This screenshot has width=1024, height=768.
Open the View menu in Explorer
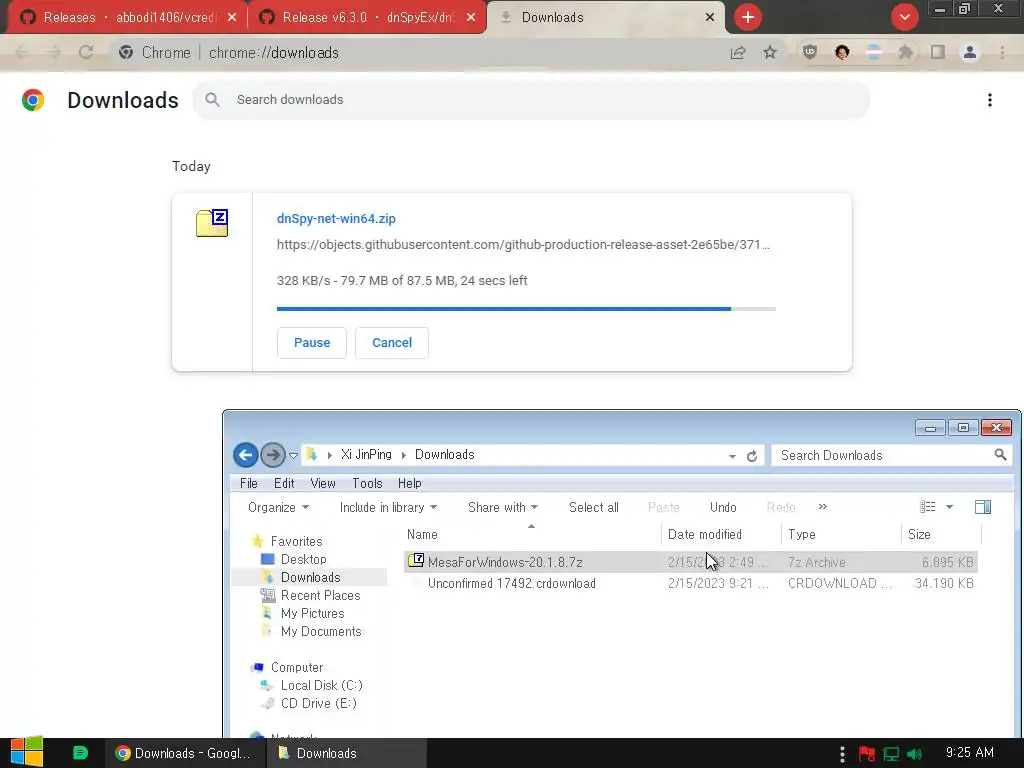click(x=323, y=483)
